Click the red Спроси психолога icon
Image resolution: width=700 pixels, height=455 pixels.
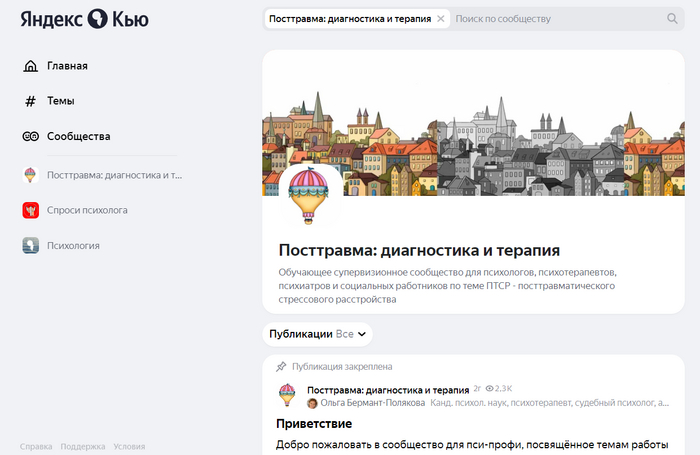click(x=30, y=210)
